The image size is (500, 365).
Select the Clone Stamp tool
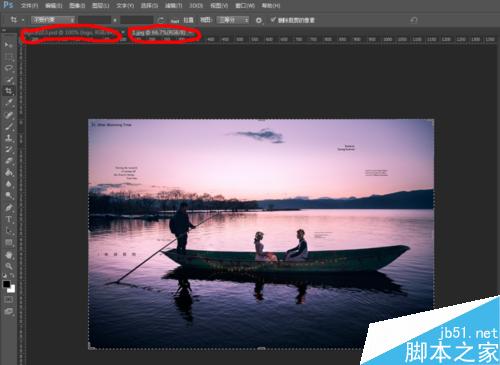(9, 138)
